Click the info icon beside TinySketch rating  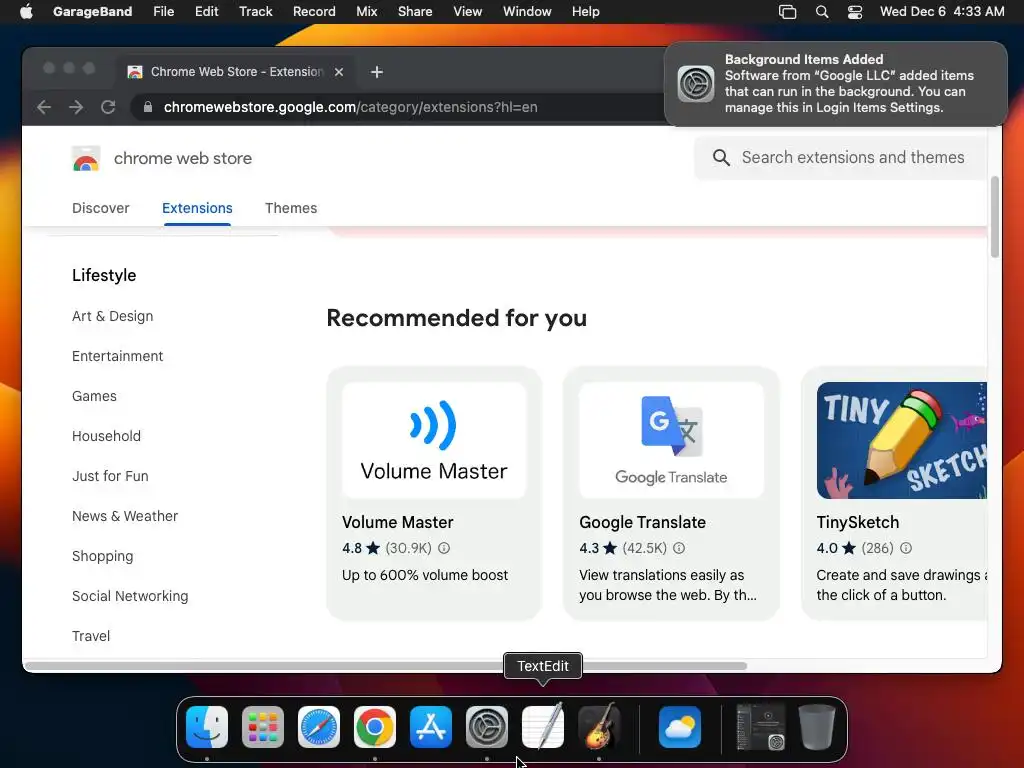pos(906,548)
